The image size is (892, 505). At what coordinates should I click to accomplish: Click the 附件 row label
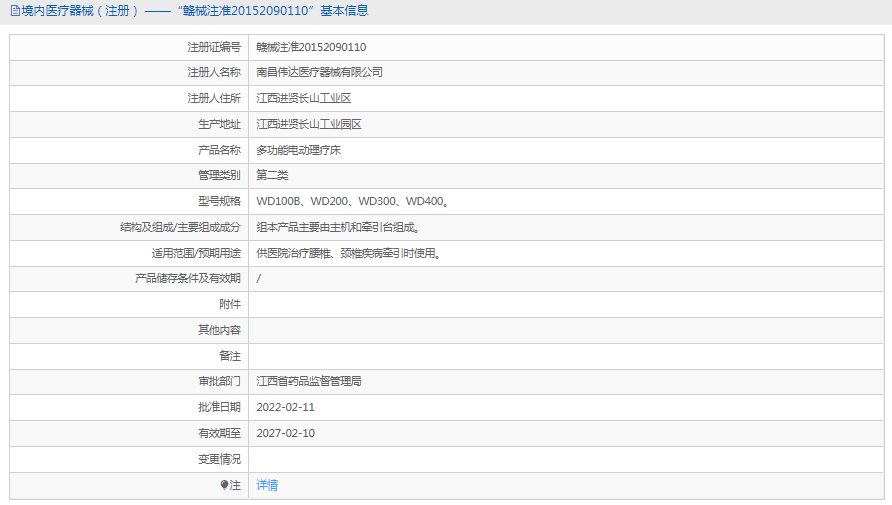[230, 304]
